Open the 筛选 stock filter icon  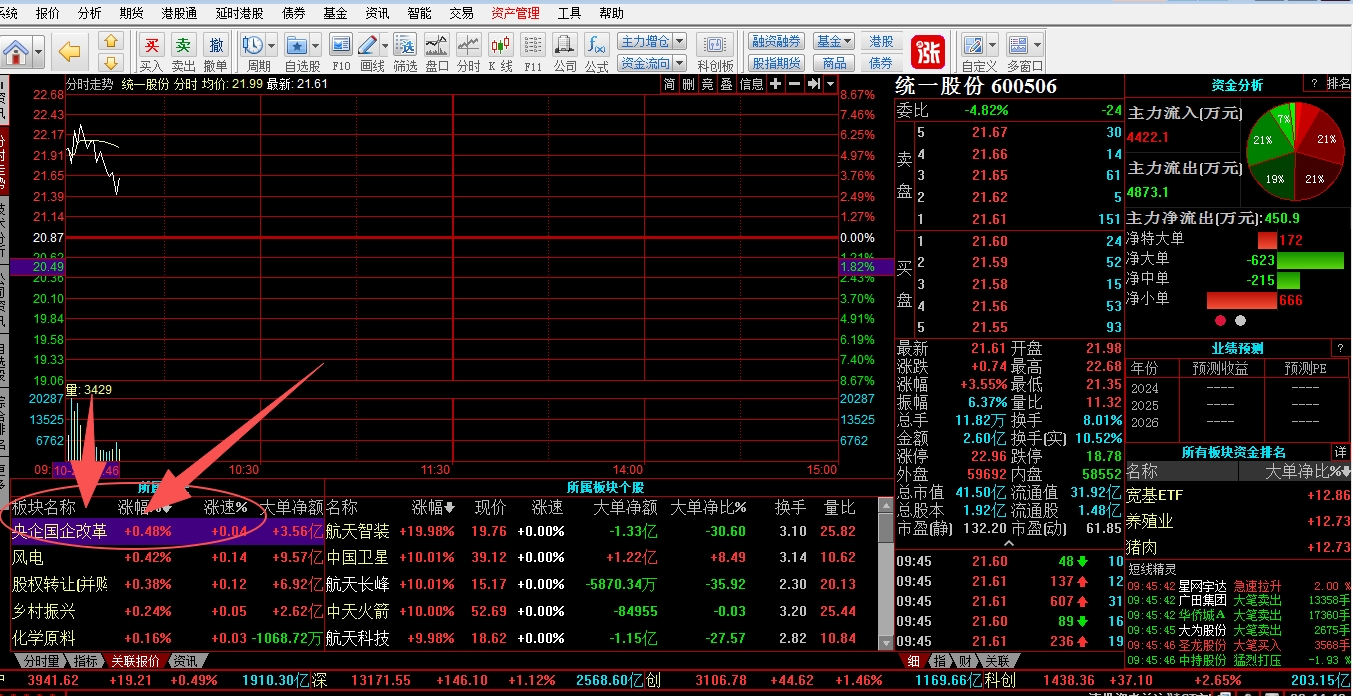[405, 45]
